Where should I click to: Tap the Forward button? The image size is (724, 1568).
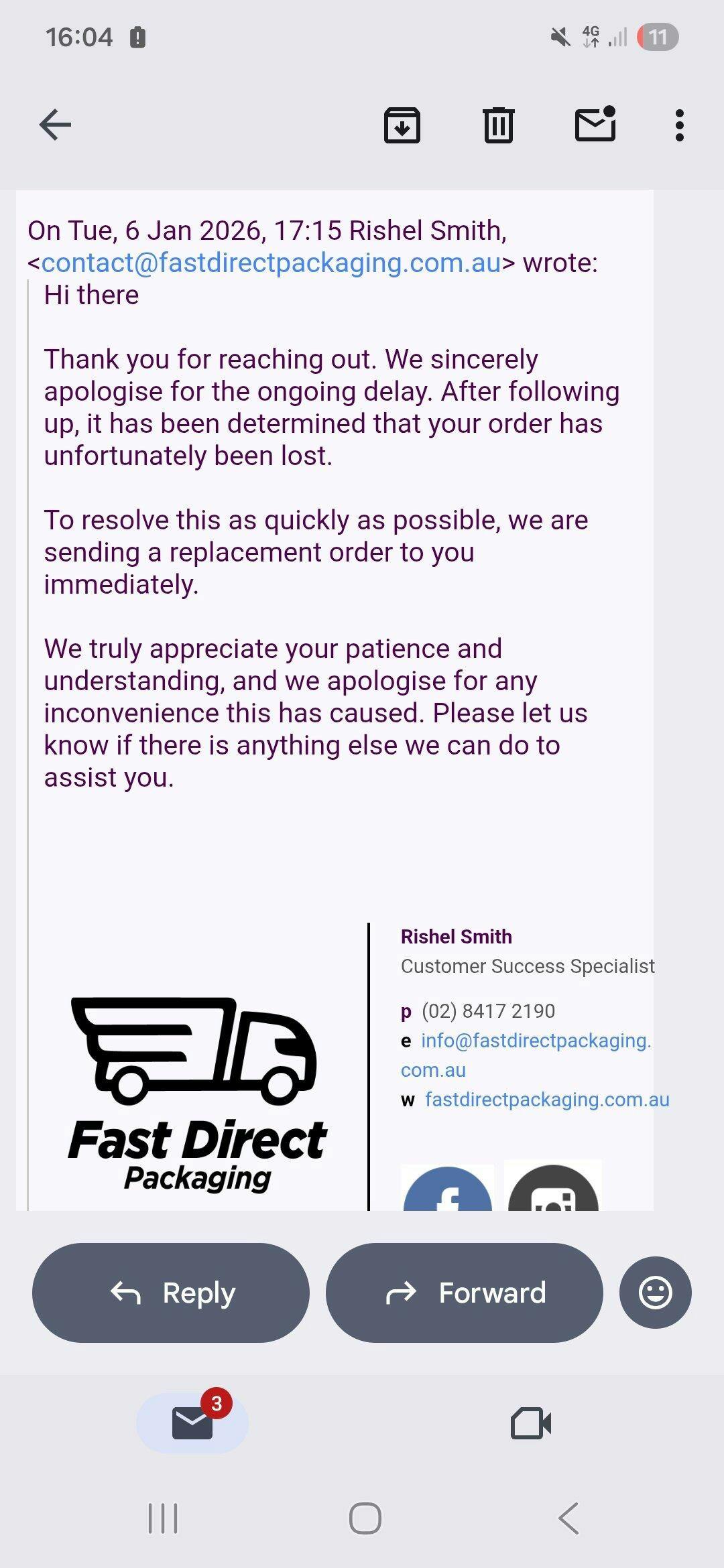[x=464, y=1293]
